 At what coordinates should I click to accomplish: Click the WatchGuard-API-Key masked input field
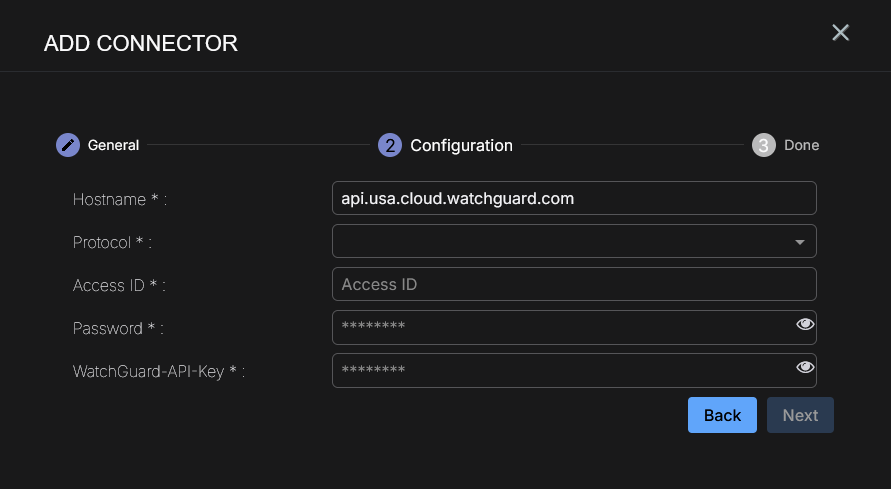point(560,370)
